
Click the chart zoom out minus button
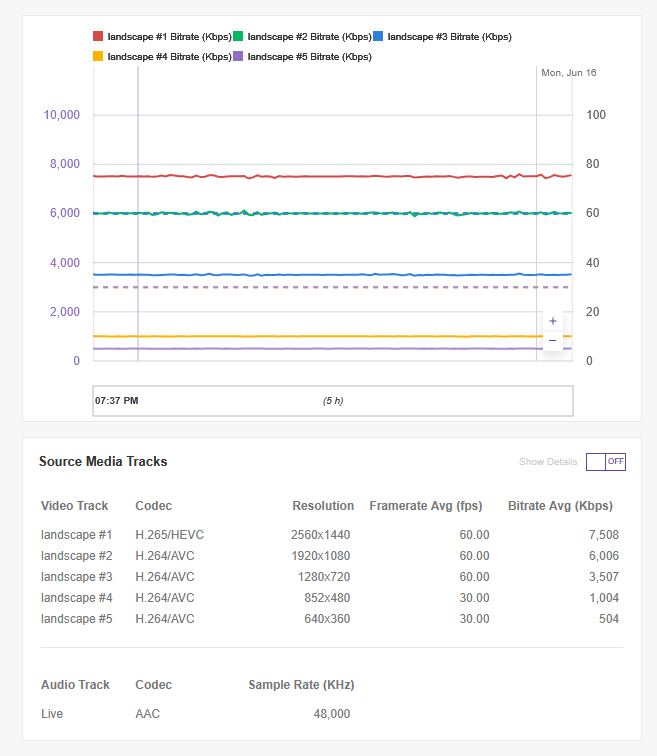[x=552, y=341]
